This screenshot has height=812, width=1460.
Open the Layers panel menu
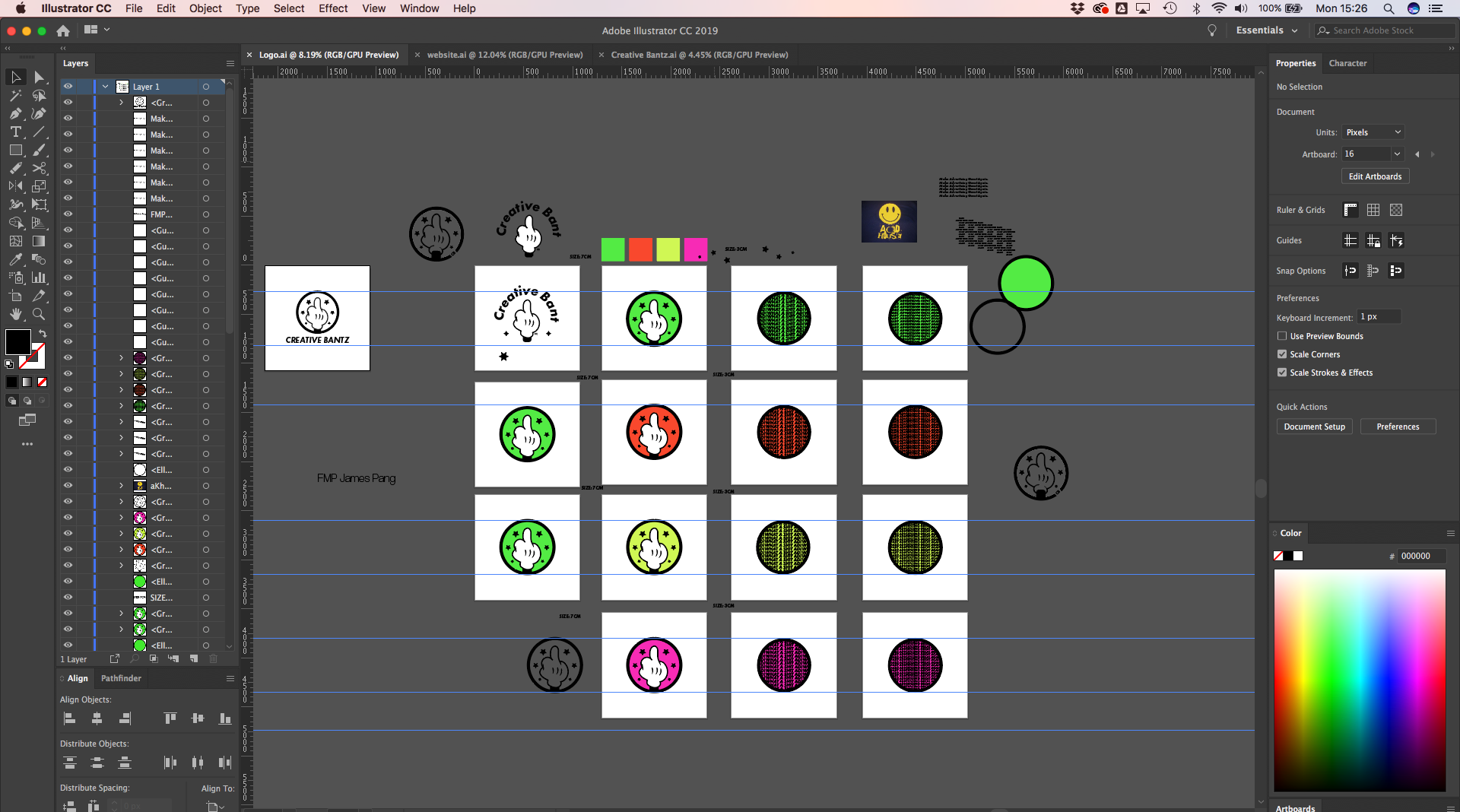tap(230, 63)
